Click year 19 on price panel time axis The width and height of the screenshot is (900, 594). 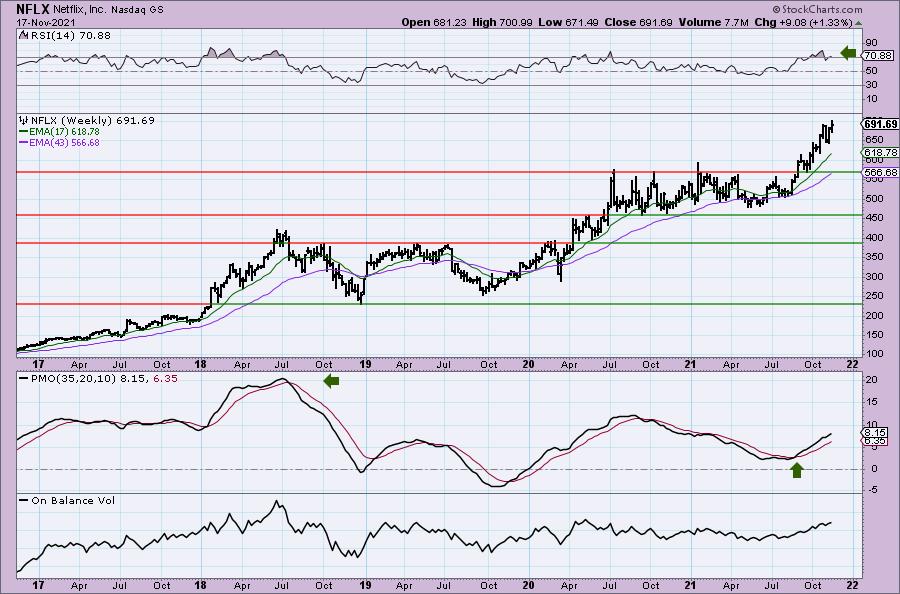click(x=365, y=364)
